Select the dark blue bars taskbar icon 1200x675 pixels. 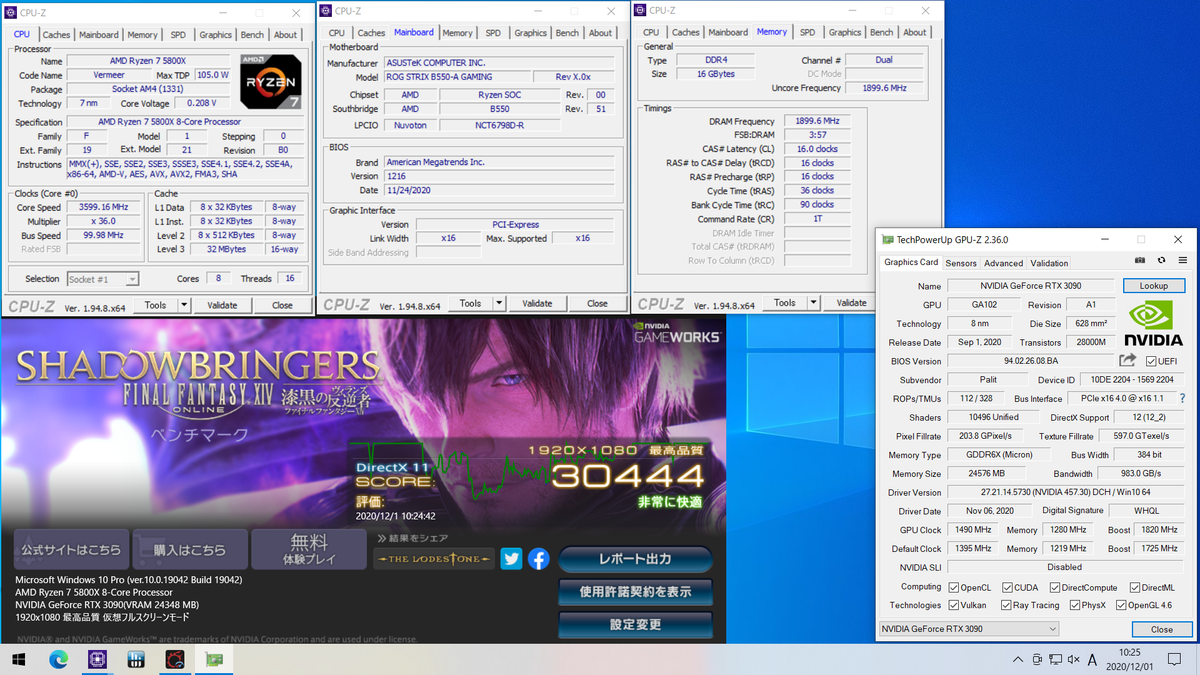pos(136,659)
